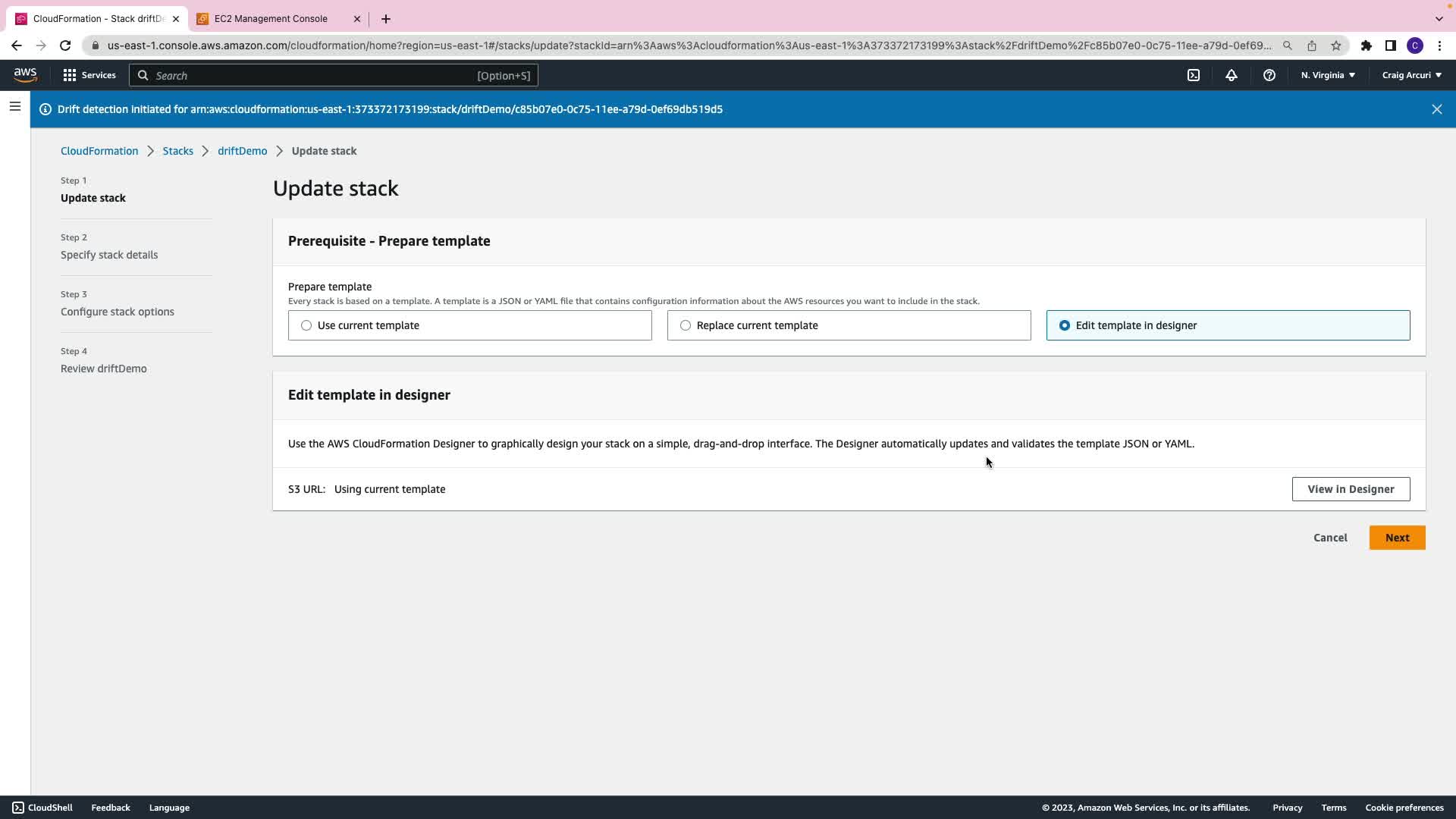The height and width of the screenshot is (819, 1456).
Task: Bookmark this page with star icon
Action: 1336,45
